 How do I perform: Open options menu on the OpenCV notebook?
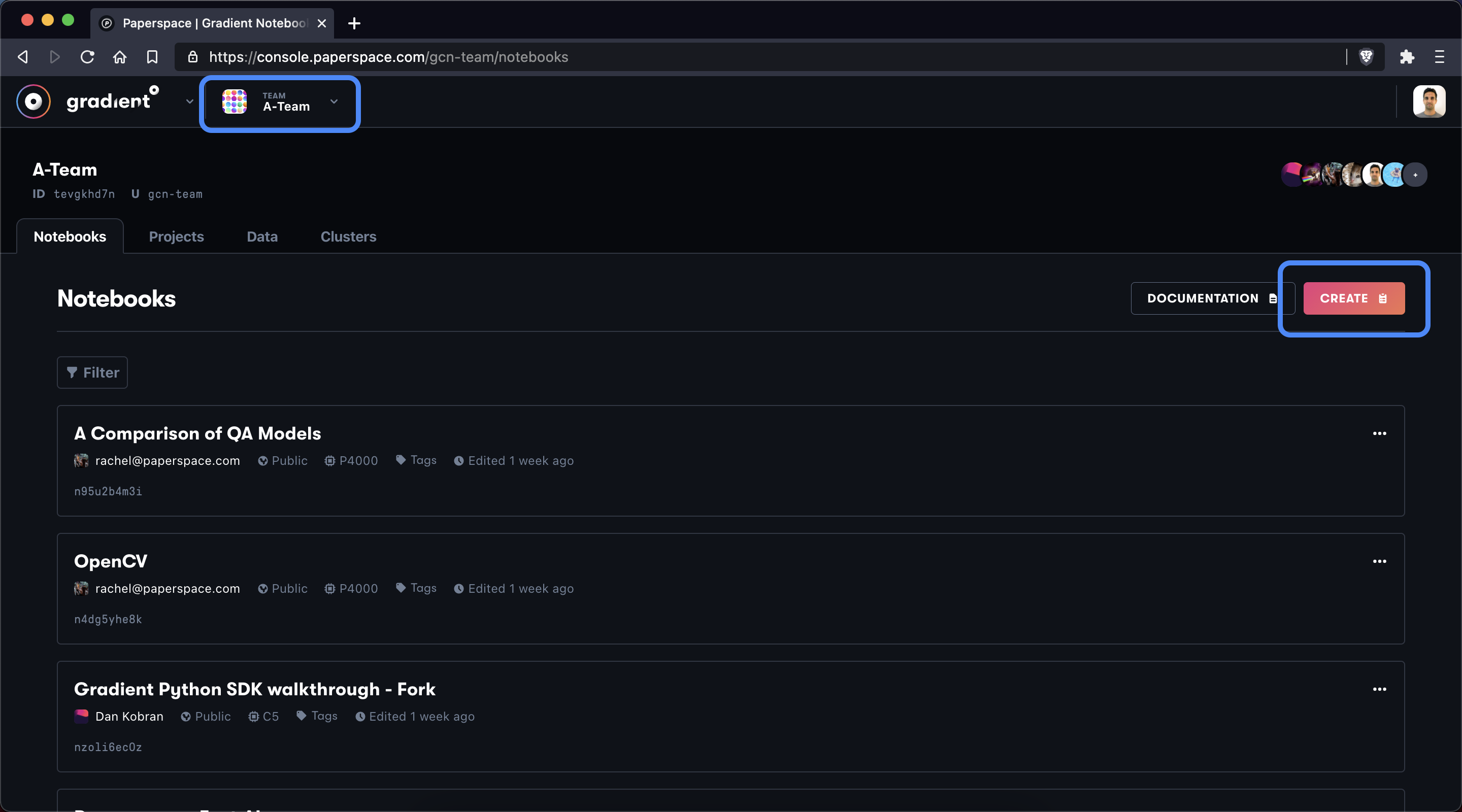click(x=1380, y=561)
